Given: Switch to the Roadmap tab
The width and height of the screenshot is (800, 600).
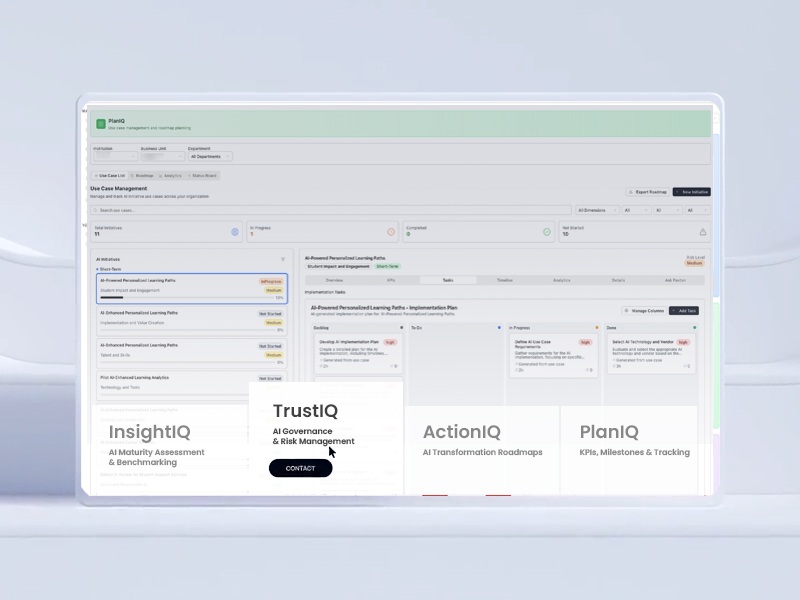Looking at the screenshot, I should [x=141, y=175].
